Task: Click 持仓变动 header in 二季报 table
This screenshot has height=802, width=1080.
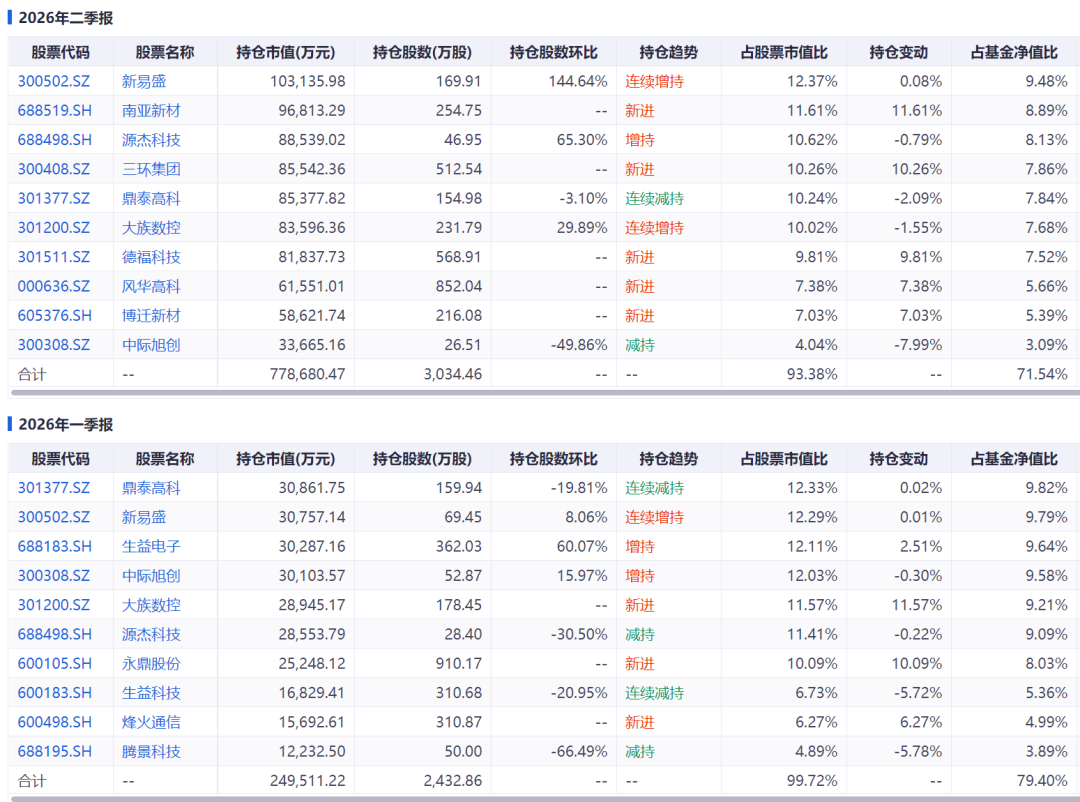Action: pos(898,52)
